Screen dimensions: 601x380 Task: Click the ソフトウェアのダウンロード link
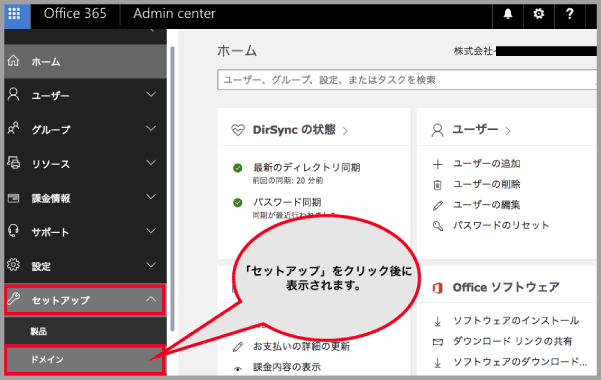coord(520,362)
